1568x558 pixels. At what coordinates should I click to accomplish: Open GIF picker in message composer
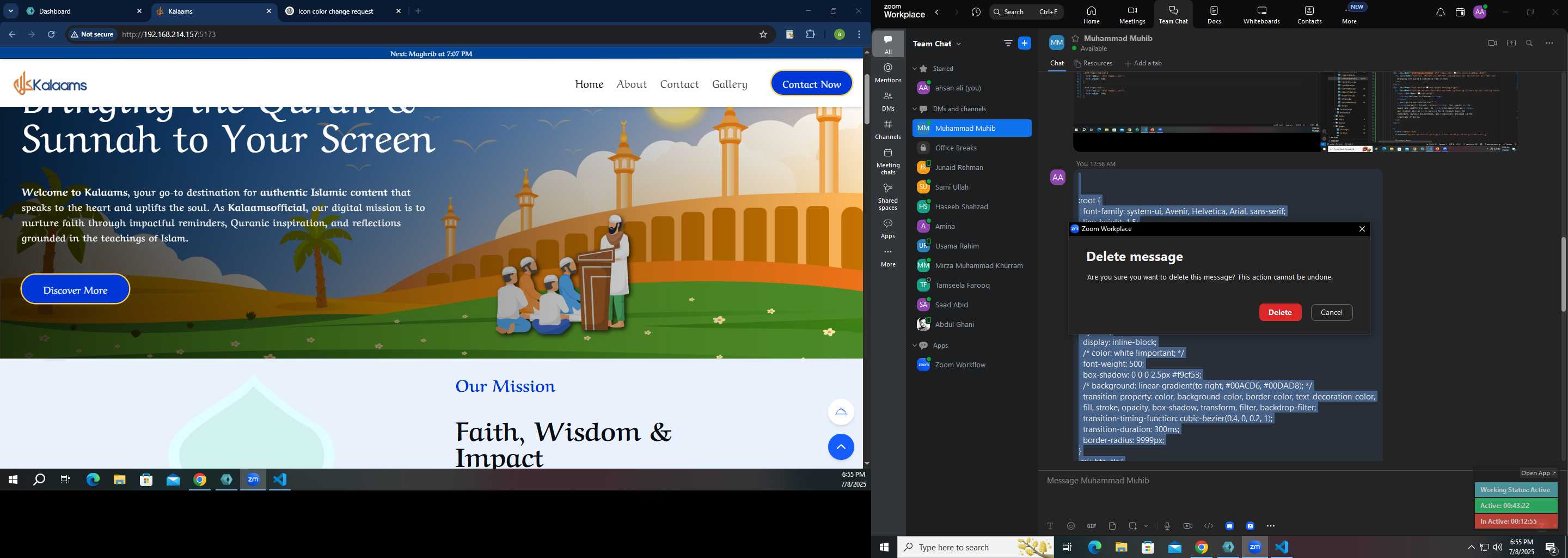1092,526
